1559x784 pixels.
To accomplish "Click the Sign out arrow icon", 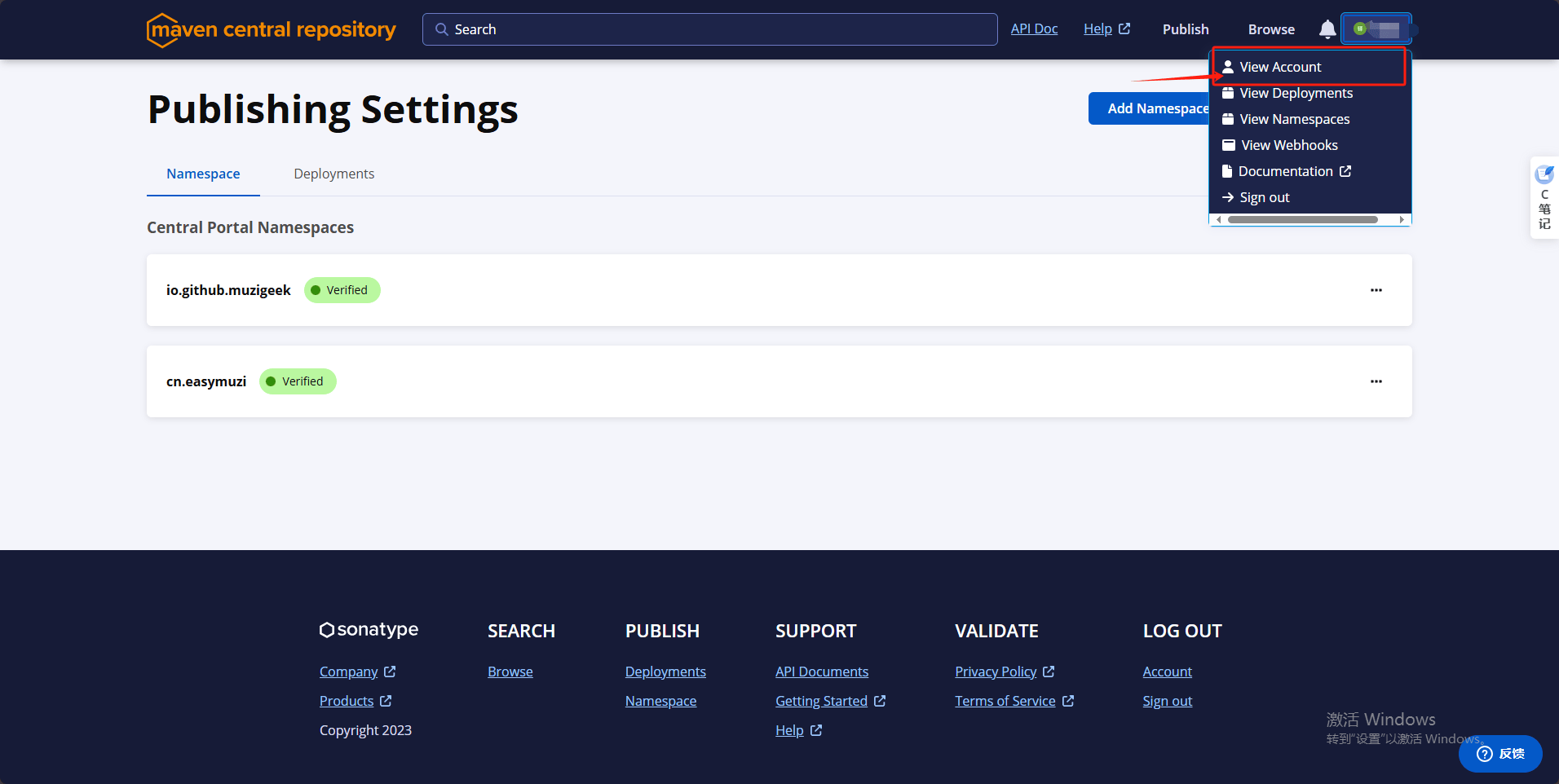I will [x=1228, y=197].
